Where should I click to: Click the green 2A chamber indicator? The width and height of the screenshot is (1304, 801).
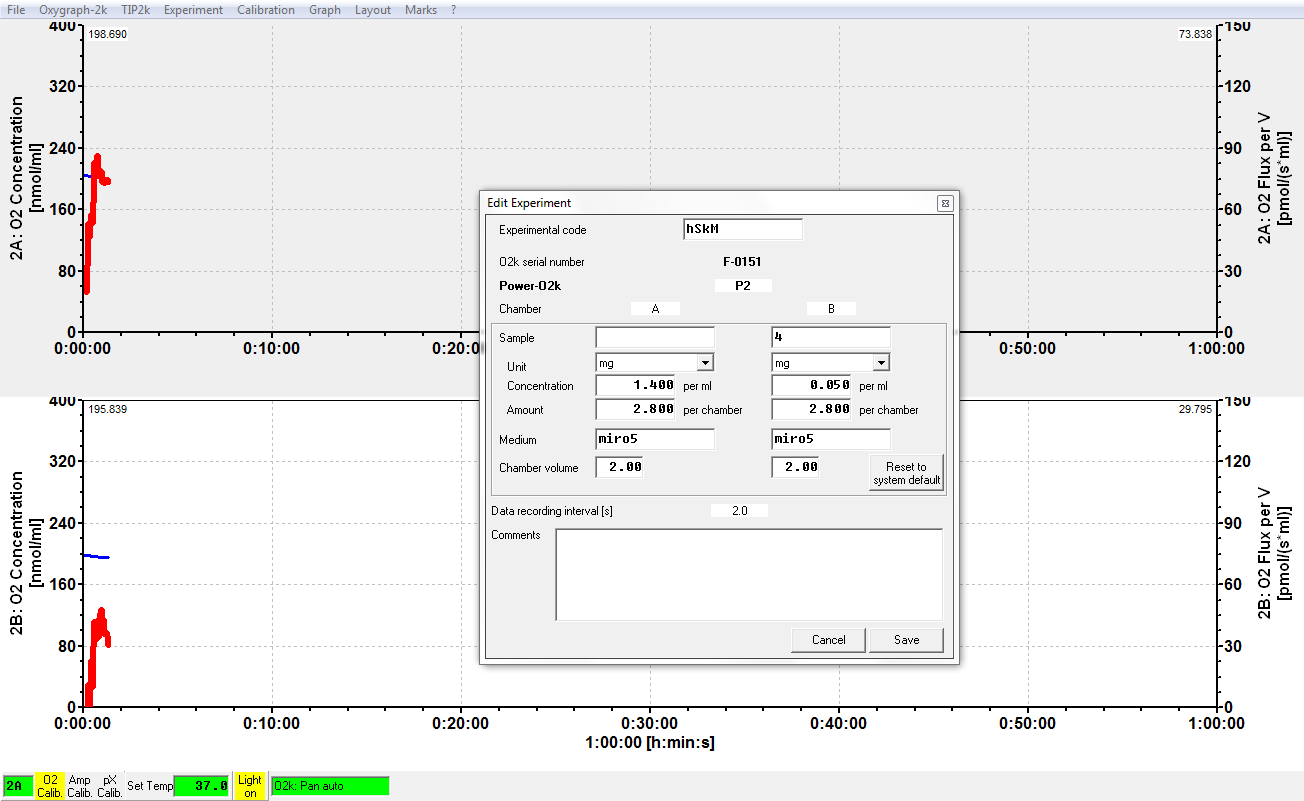coord(17,786)
